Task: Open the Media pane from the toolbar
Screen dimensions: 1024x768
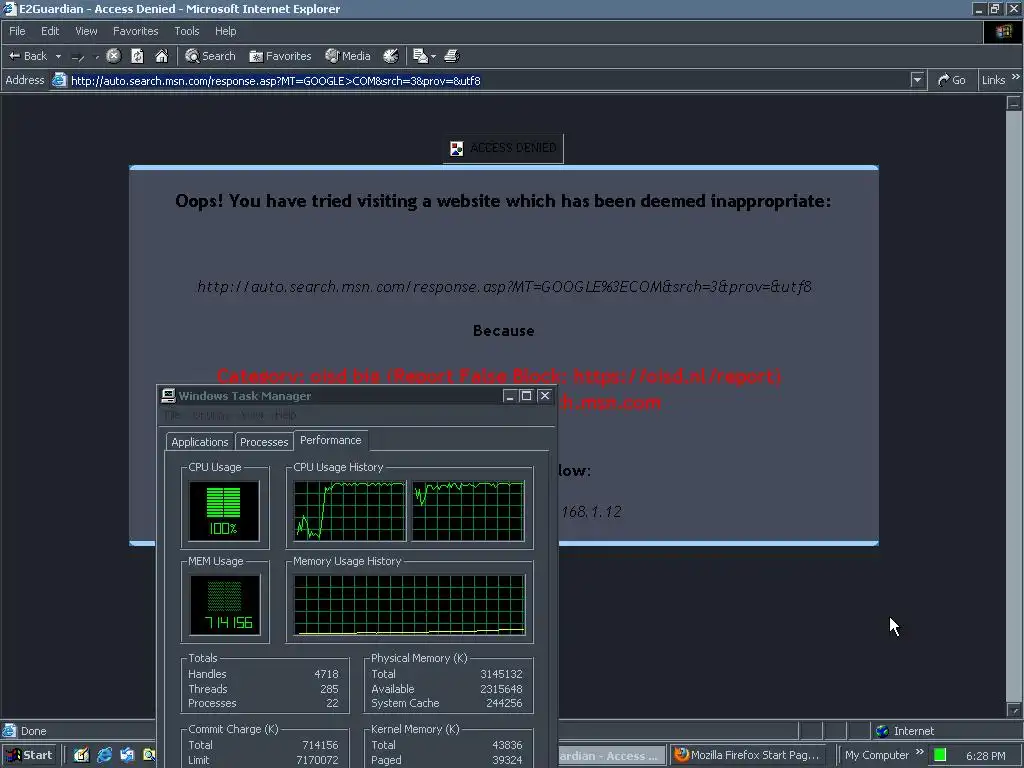Action: (x=348, y=56)
